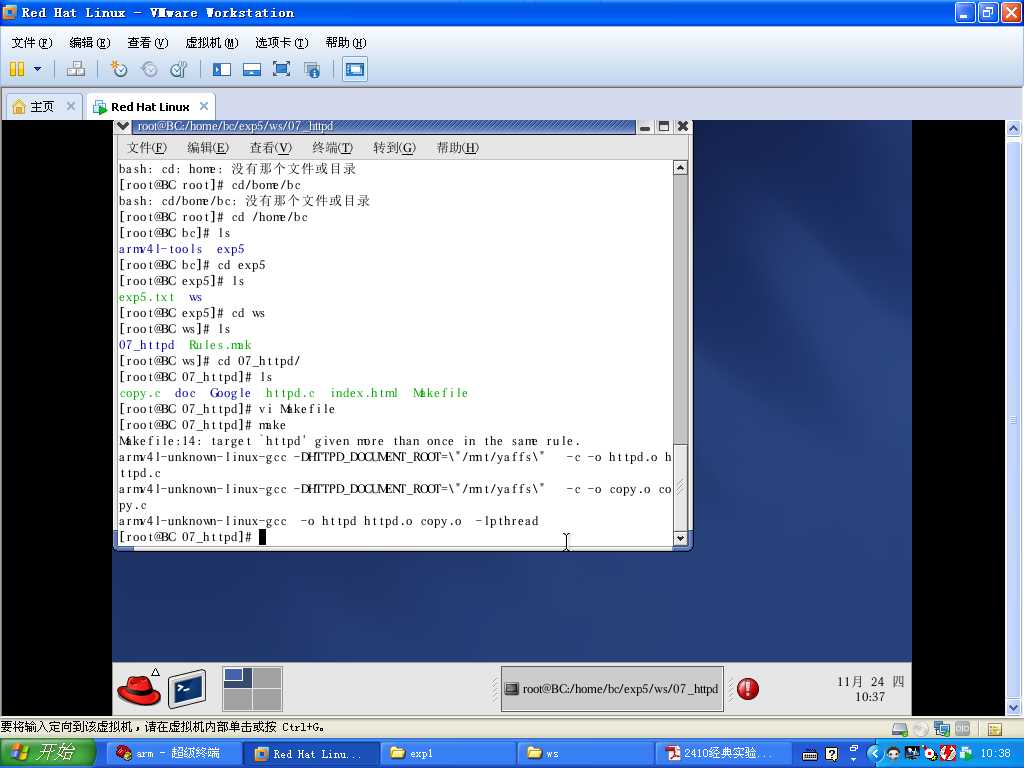1024x768 pixels.
Task: Click the red alert notification icon
Action: coord(748,688)
